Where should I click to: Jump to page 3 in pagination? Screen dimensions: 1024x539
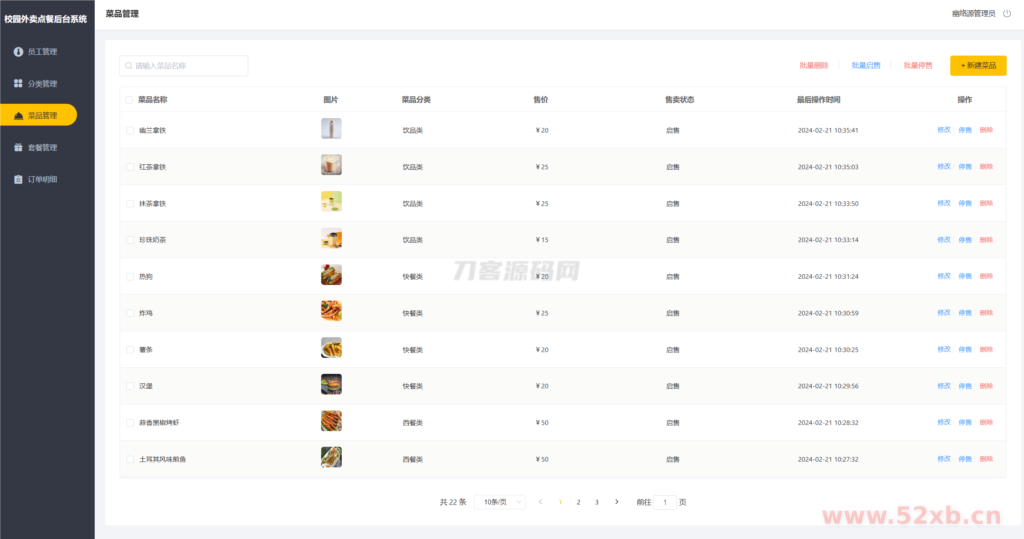(x=597, y=502)
